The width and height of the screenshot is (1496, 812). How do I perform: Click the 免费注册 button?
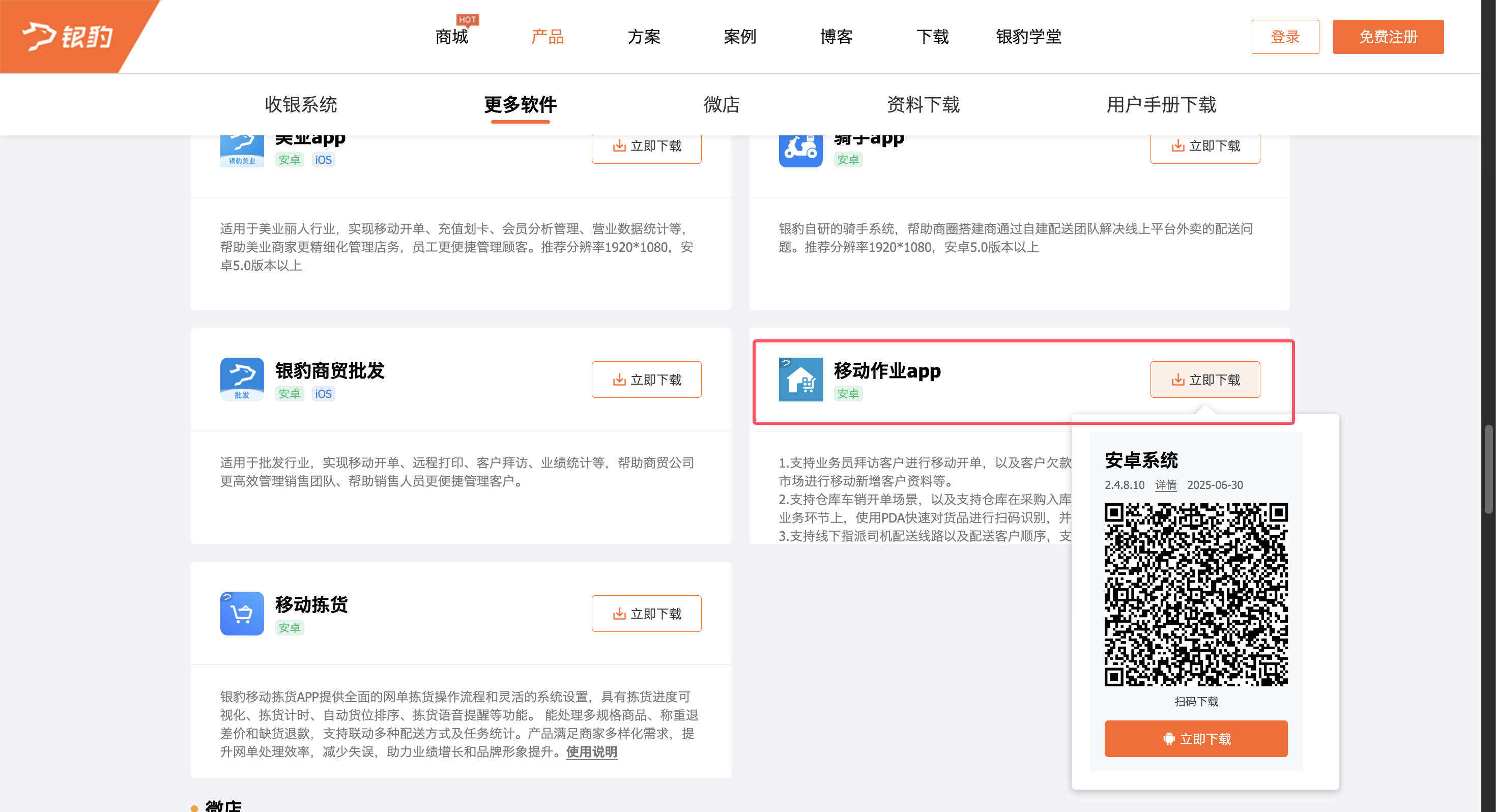pos(1388,37)
